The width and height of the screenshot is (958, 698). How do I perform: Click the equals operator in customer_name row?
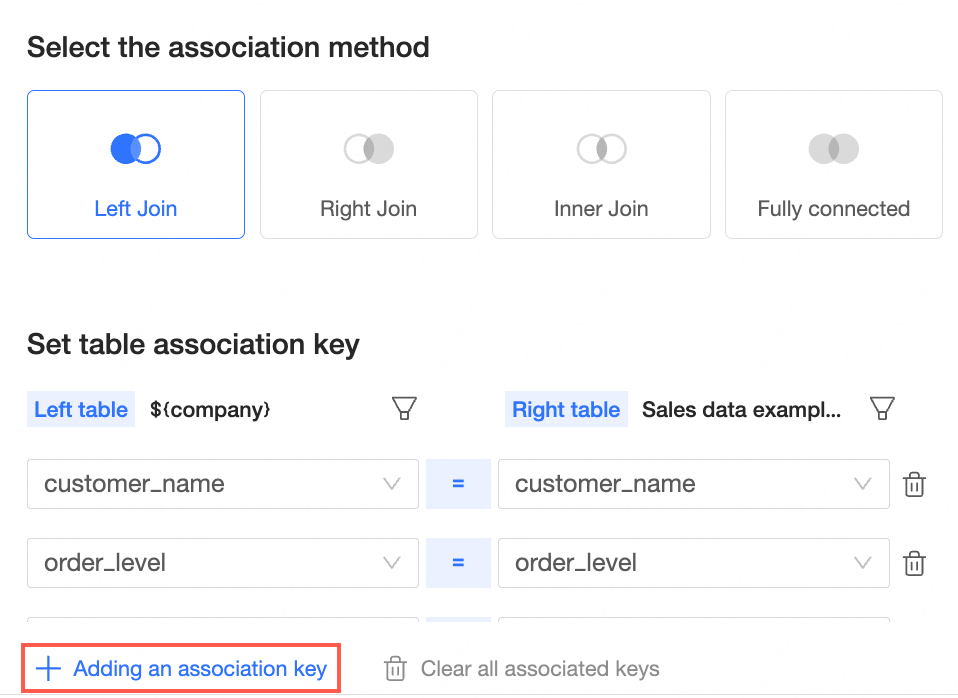coord(458,485)
